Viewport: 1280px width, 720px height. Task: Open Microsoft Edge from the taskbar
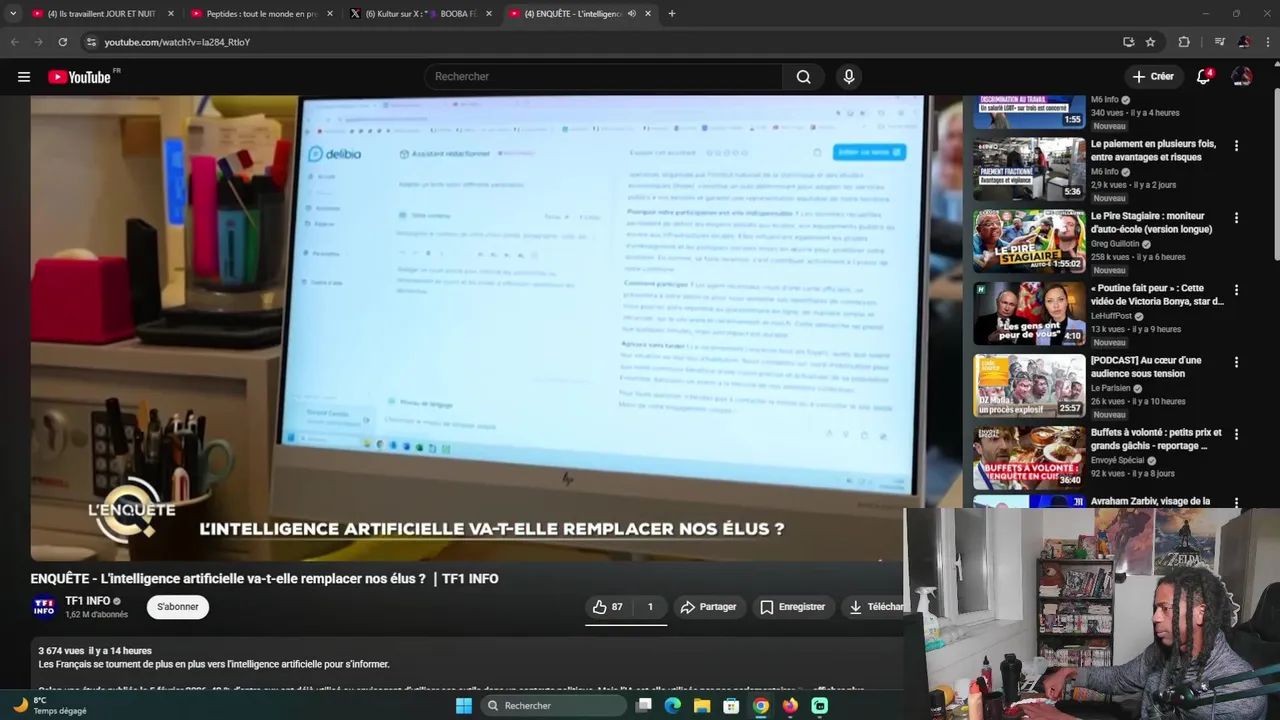[673, 706]
